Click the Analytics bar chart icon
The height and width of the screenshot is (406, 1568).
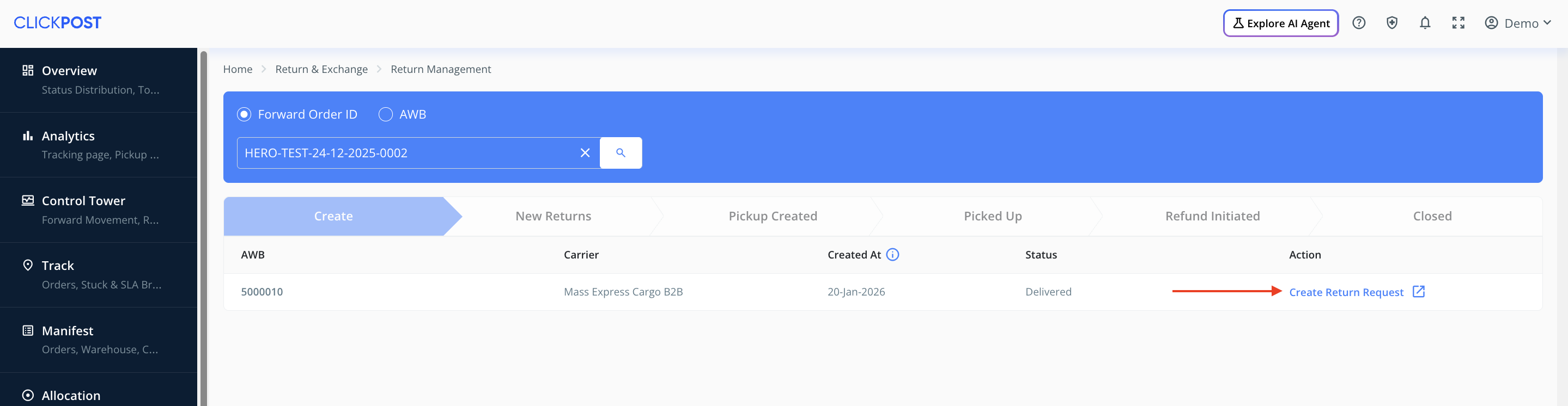(28, 136)
